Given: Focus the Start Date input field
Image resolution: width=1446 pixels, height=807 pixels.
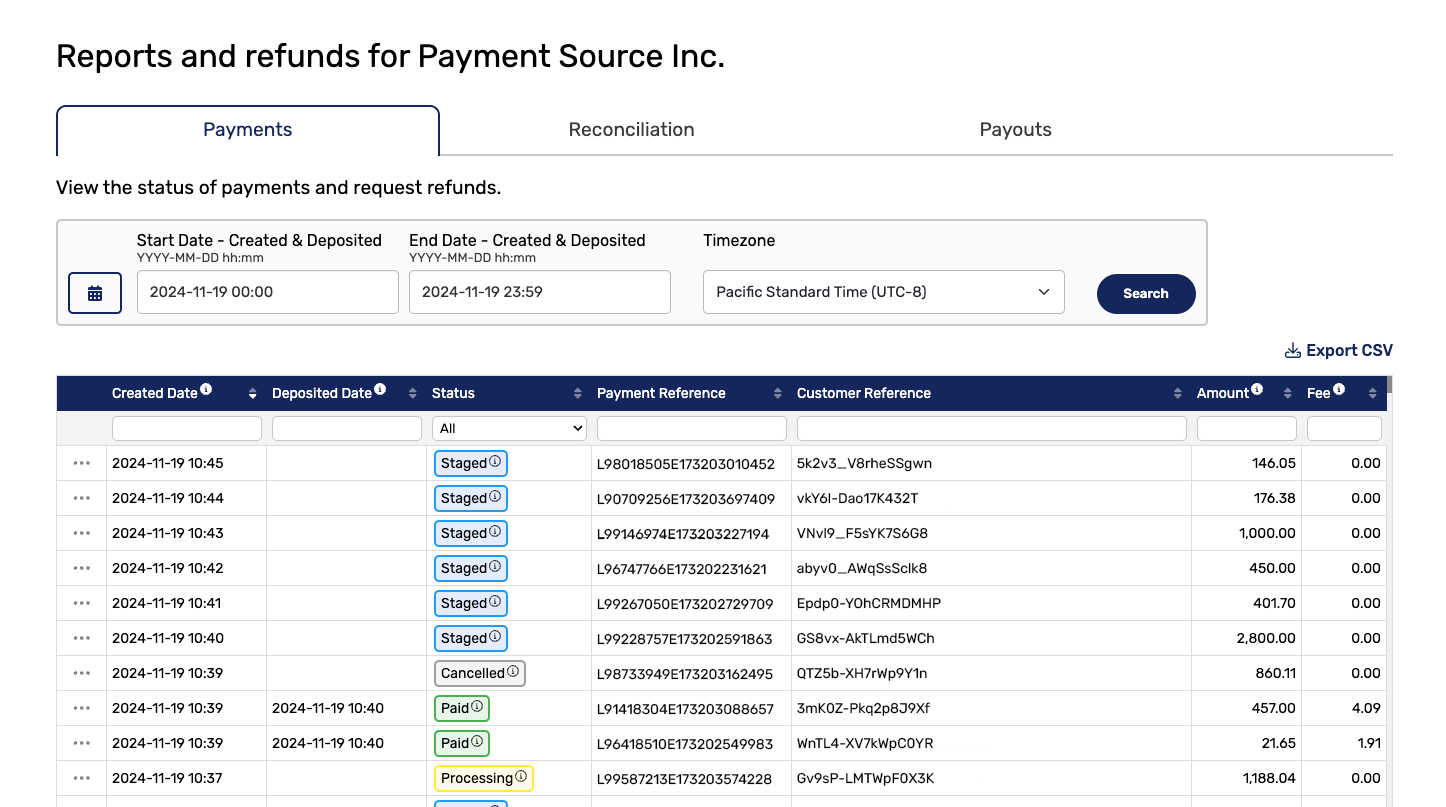Looking at the screenshot, I should click(x=268, y=292).
